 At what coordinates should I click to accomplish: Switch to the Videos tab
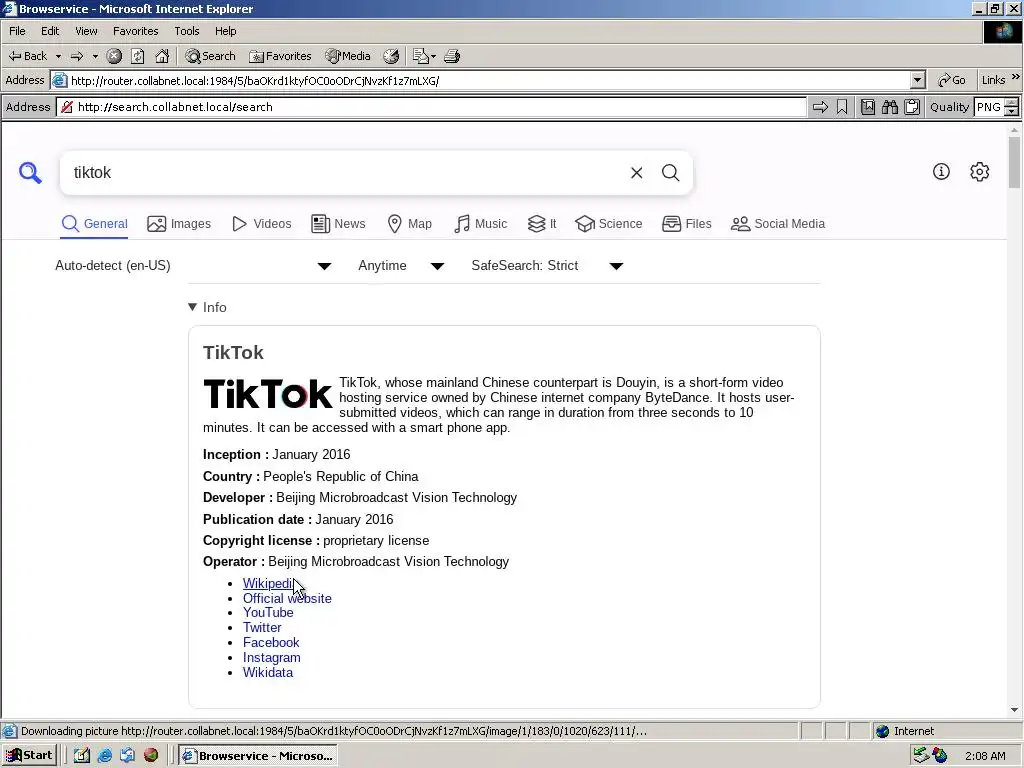[261, 224]
